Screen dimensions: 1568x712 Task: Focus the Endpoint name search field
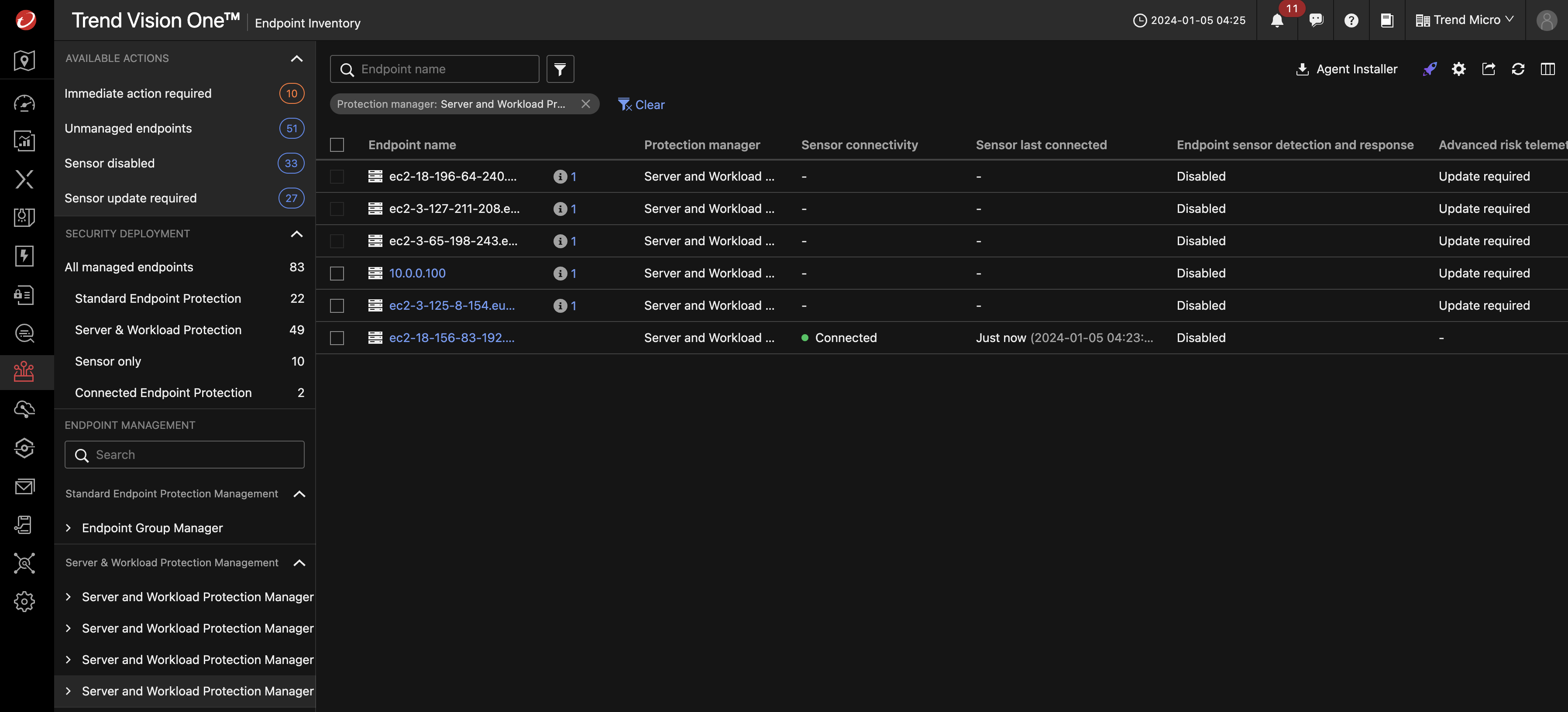(x=434, y=69)
